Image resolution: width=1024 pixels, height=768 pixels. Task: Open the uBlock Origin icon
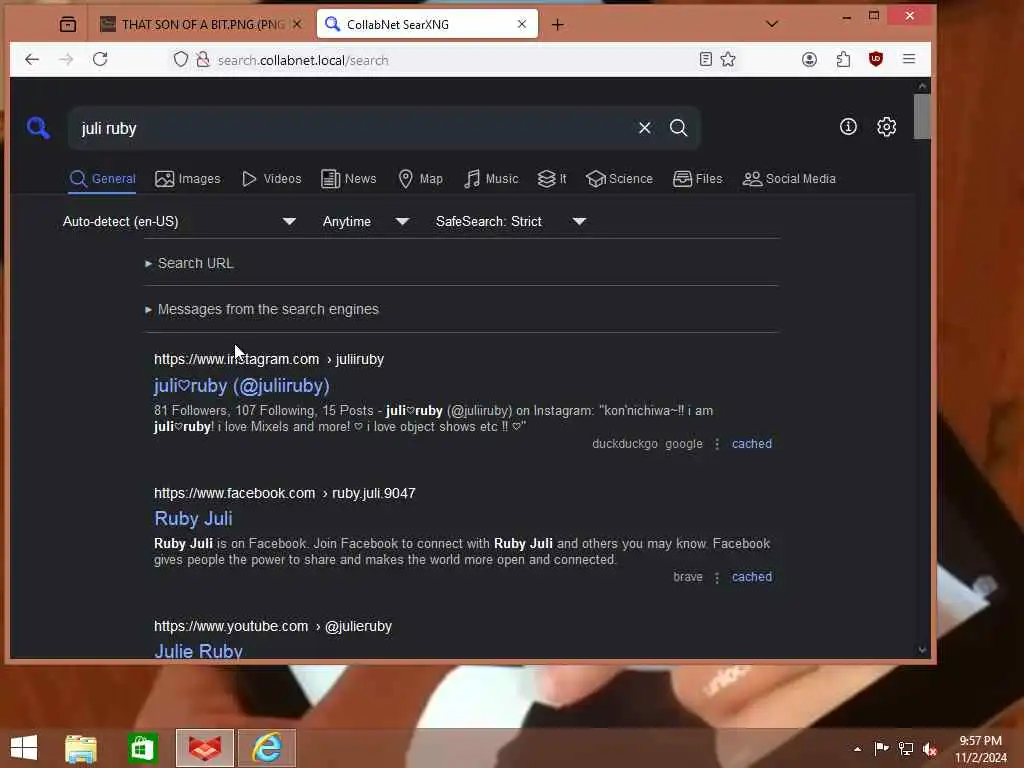[876, 59]
